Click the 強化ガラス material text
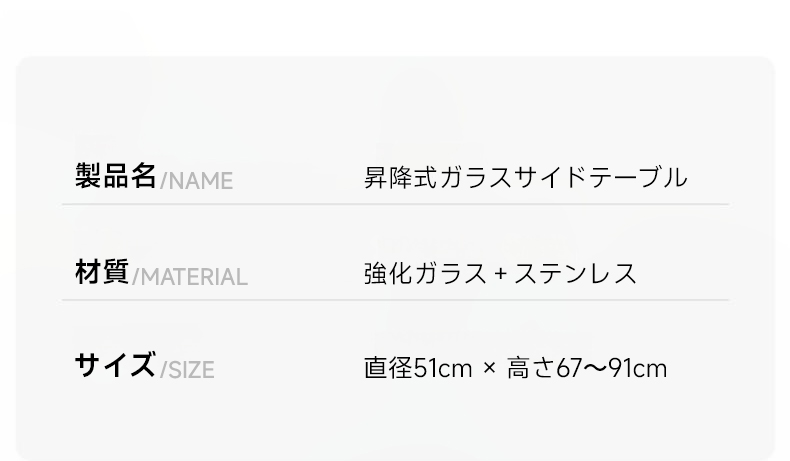Screen dimensions: 790x461 [x=425, y=274]
